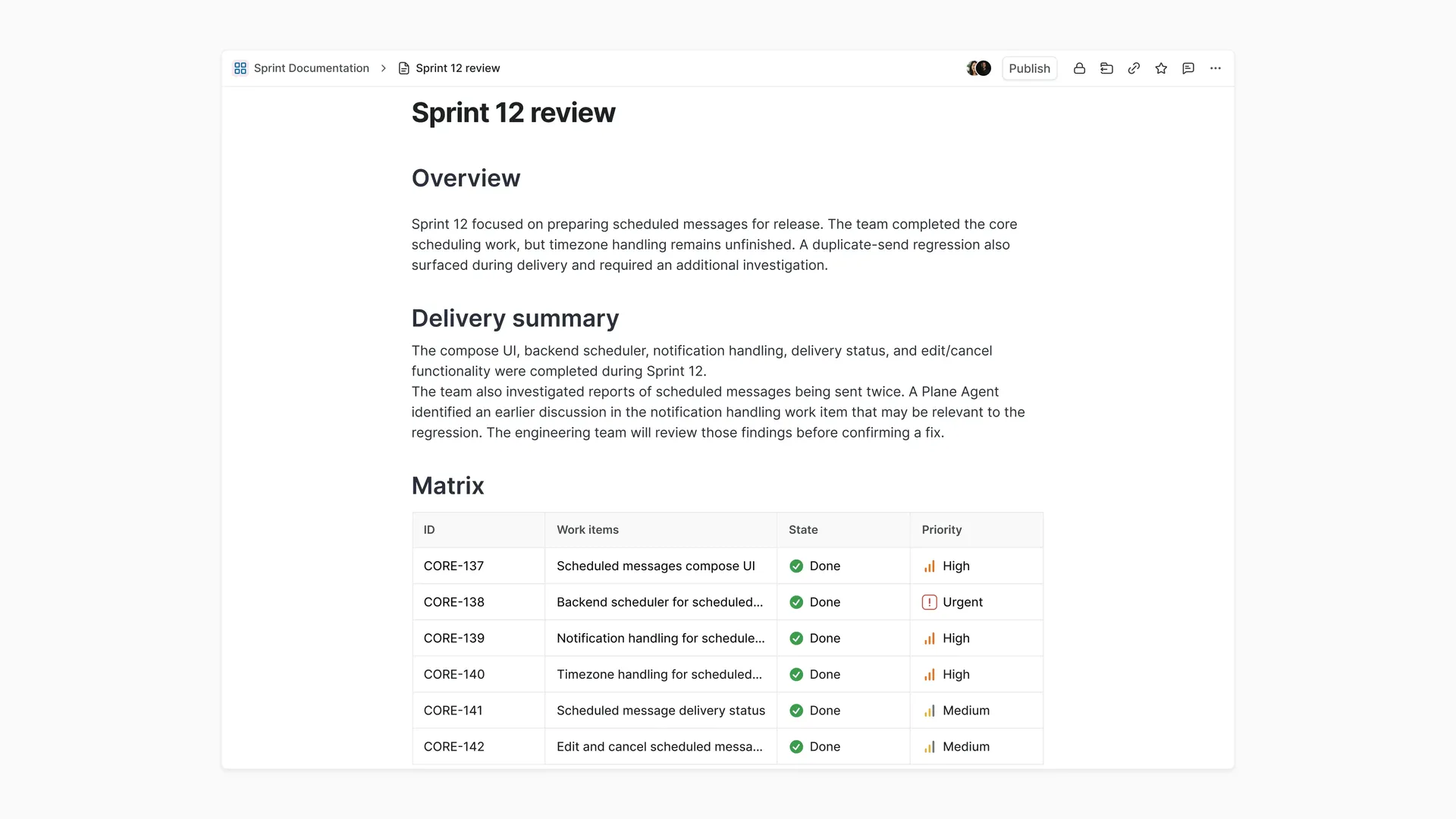1456x819 pixels.
Task: Click the High priority icon for CORE-137
Action: pos(929,566)
